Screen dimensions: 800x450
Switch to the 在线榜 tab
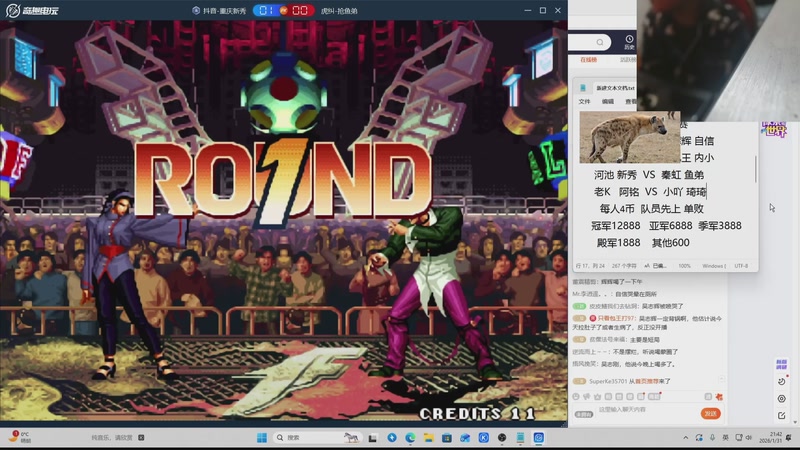(x=588, y=60)
